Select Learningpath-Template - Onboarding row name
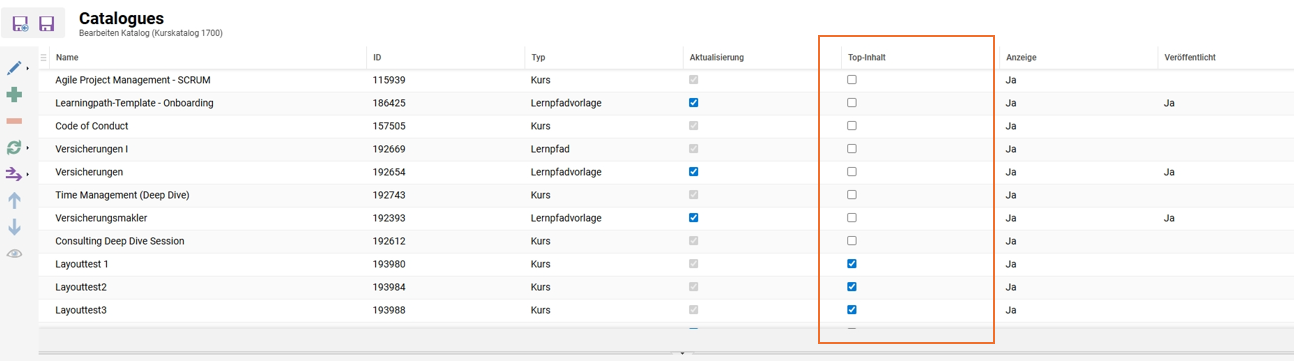 134,103
